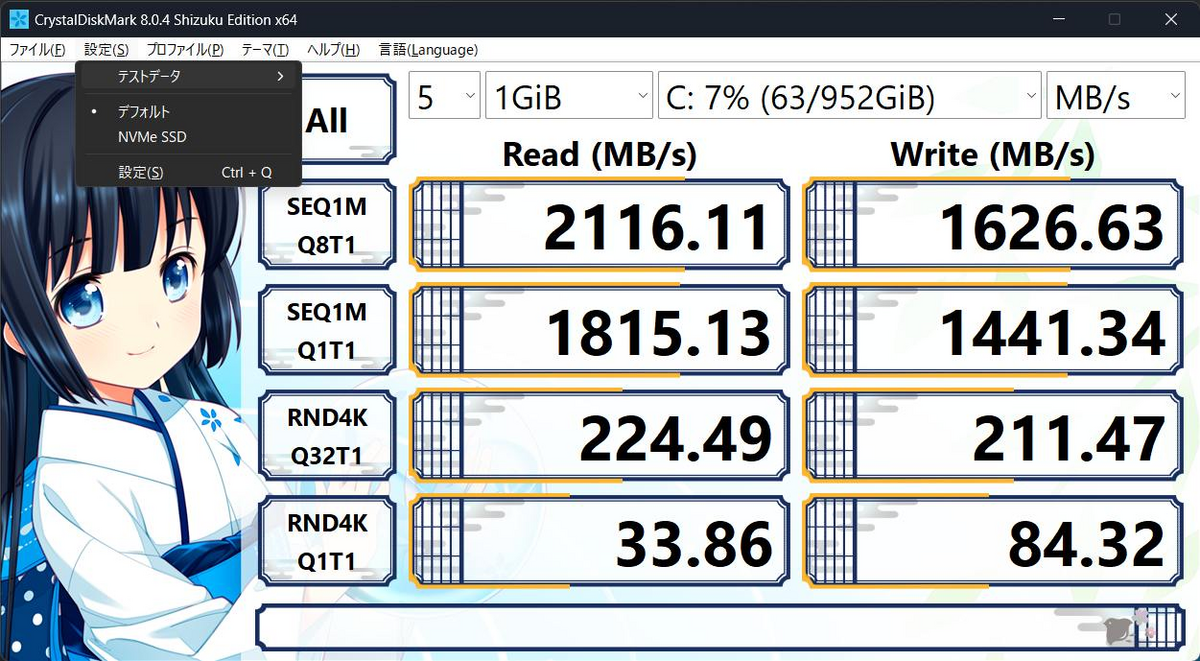This screenshot has width=1200, height=661.
Task: Open the プロファイル(P) menu
Action: point(185,50)
